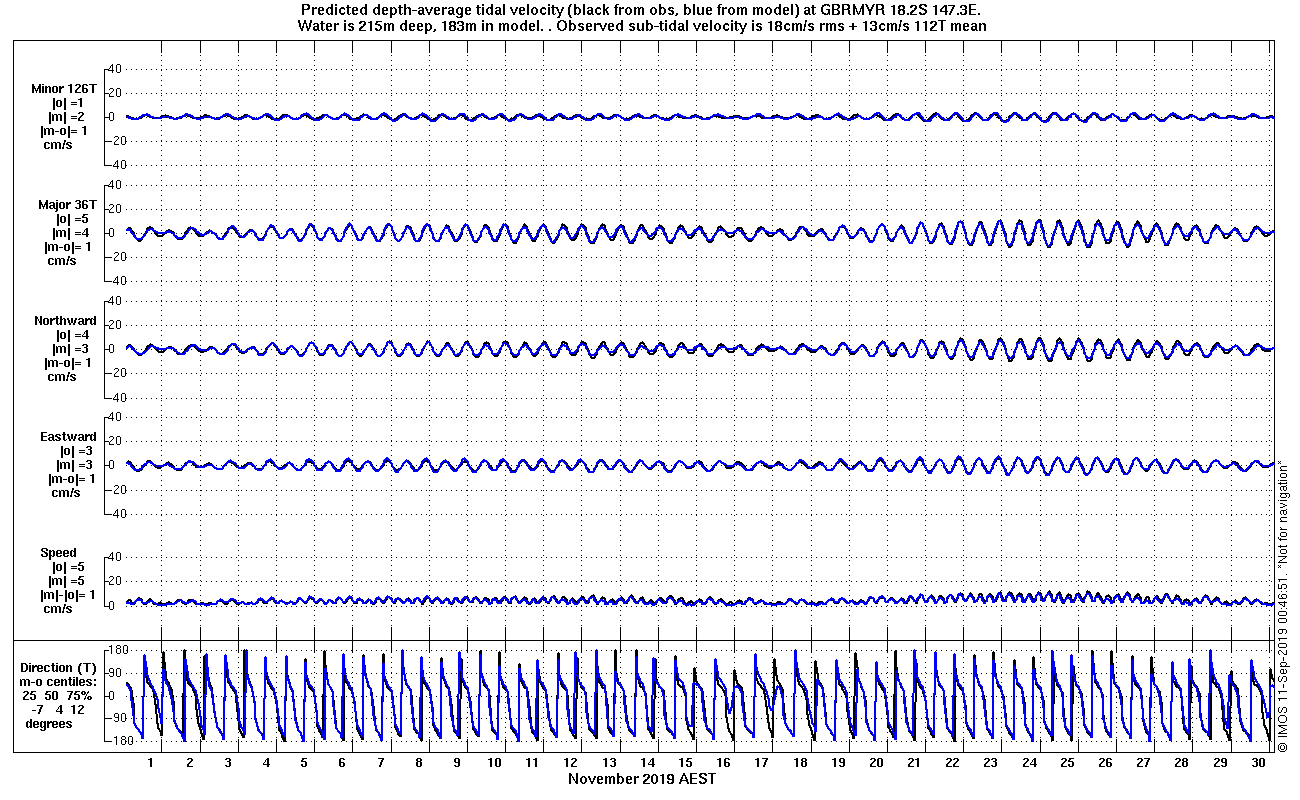Viewport: 1300px width, 800px height.
Task: Click day 13 on the November date axis
Action: coord(609,763)
